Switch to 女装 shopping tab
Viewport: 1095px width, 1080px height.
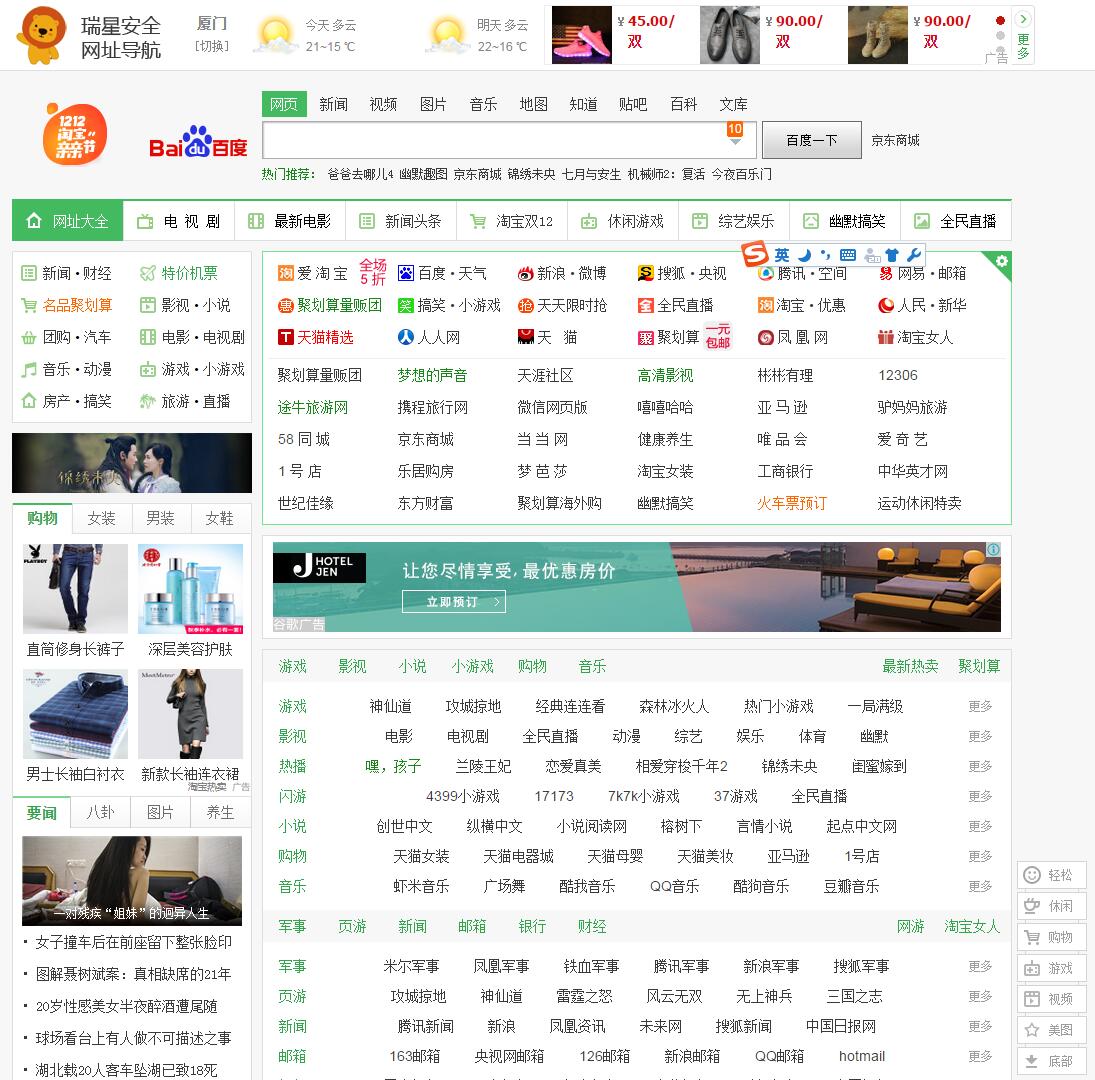pos(101,518)
